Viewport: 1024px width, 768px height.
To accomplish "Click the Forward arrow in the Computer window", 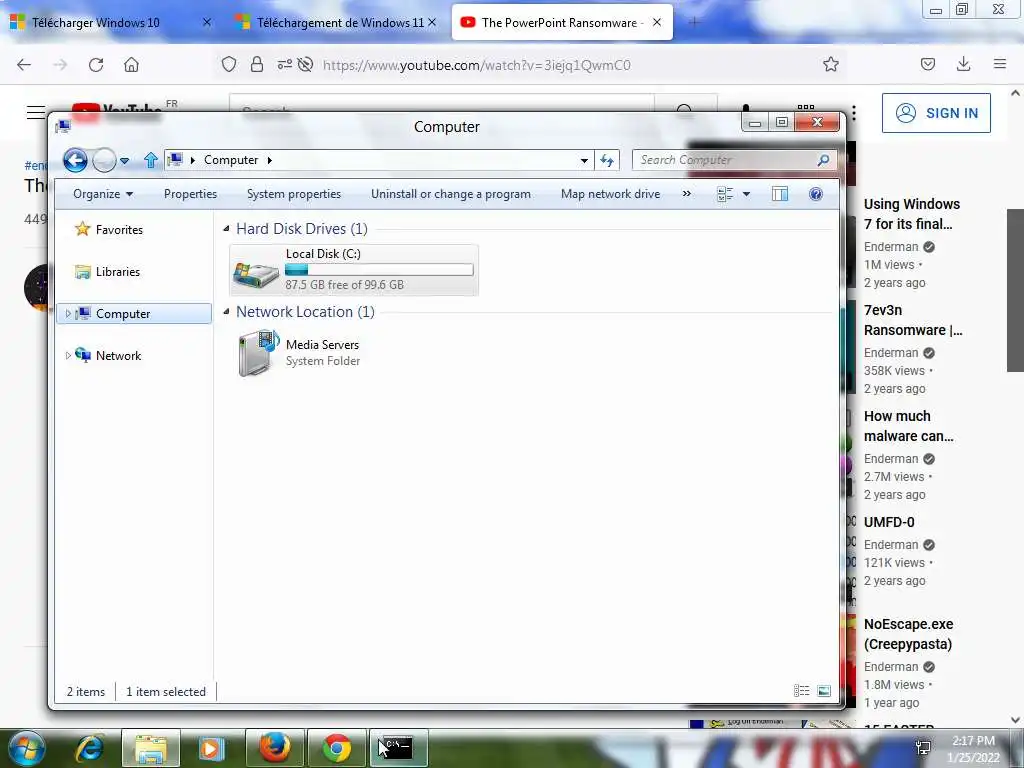I will pos(104,160).
